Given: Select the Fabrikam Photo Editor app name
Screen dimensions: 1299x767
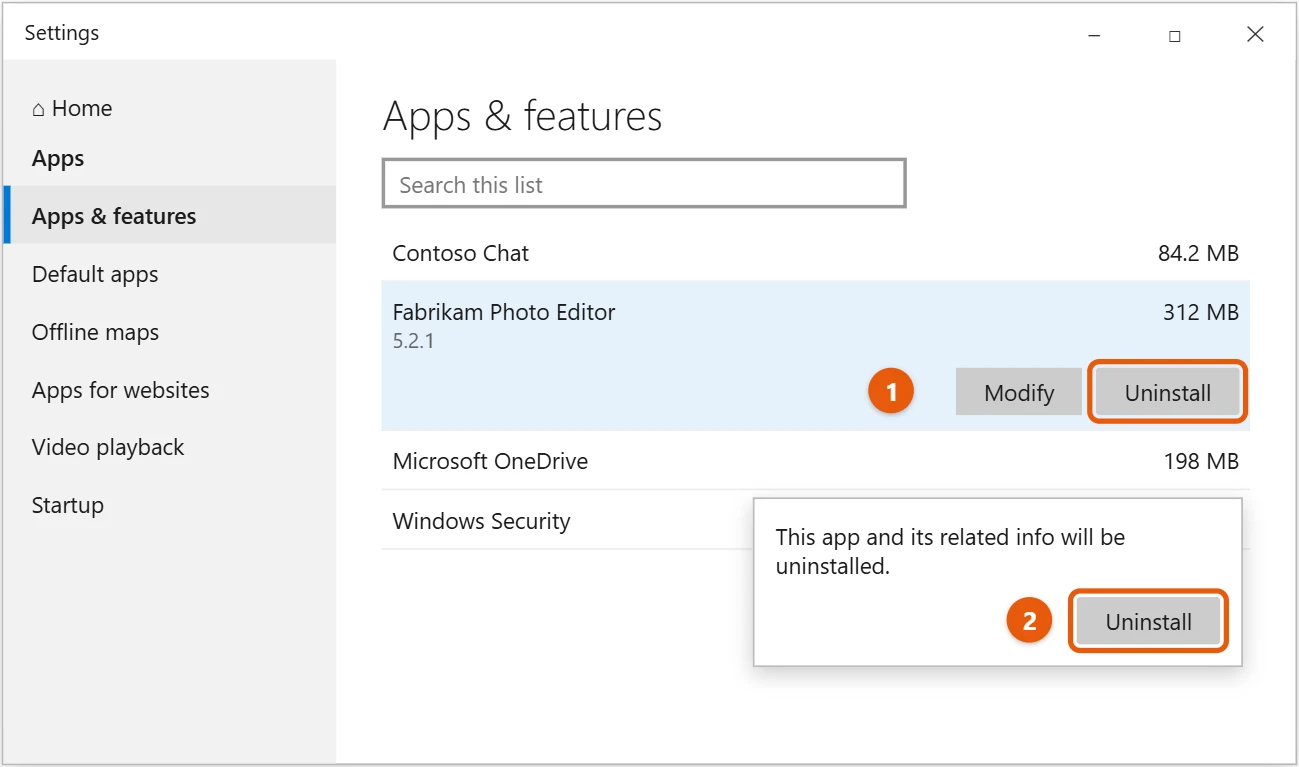Looking at the screenshot, I should coord(503,312).
